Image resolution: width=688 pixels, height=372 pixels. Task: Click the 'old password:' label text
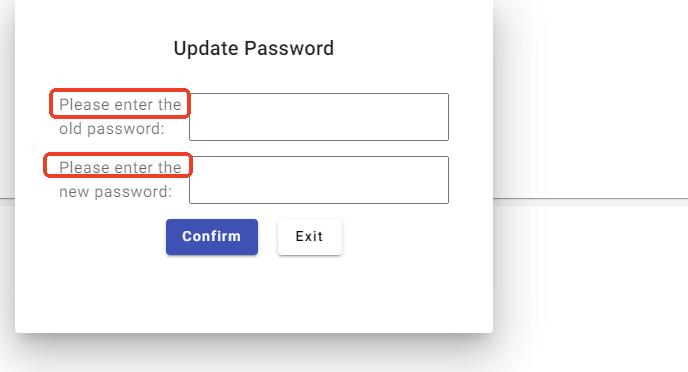[x=112, y=129]
